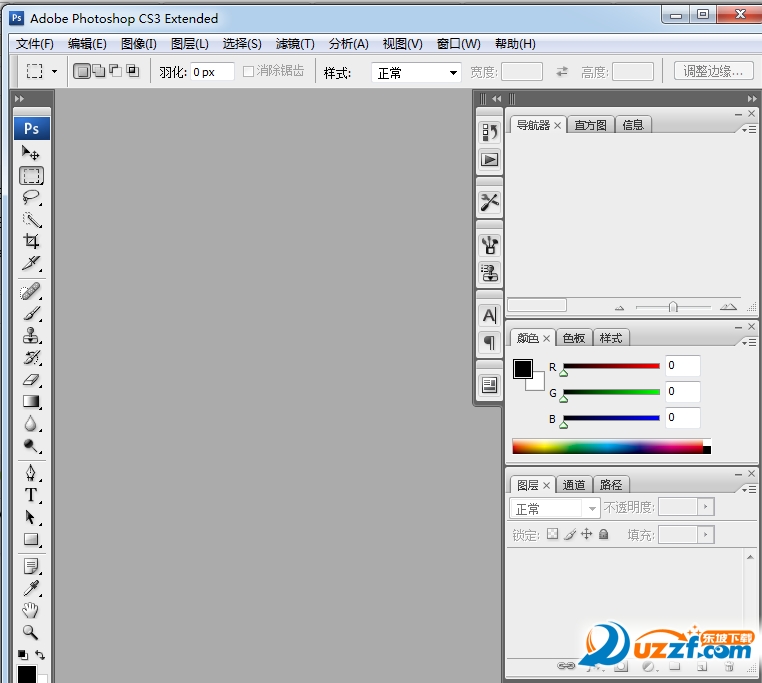Open the Color panel options menu
The height and width of the screenshot is (683, 762).
pyautogui.click(x=749, y=343)
